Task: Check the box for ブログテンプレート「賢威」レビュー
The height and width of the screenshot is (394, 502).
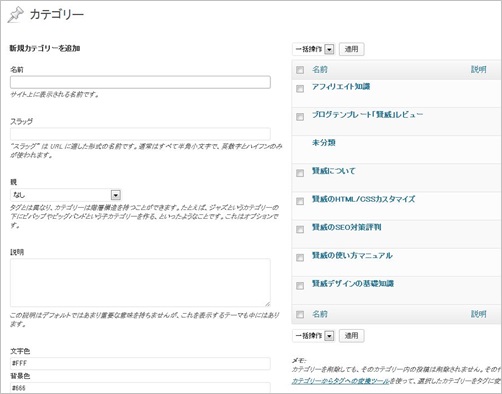Action: [x=300, y=117]
